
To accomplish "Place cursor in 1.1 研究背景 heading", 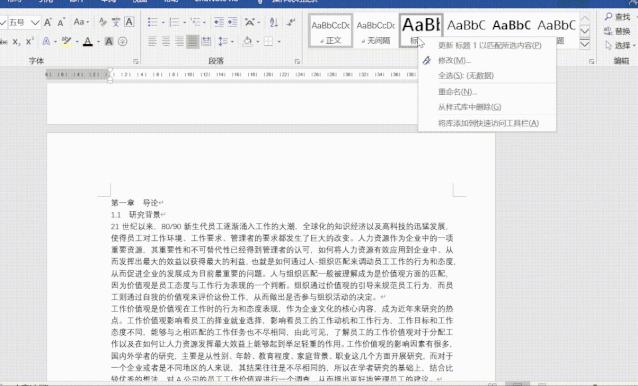I will click(x=138, y=214).
